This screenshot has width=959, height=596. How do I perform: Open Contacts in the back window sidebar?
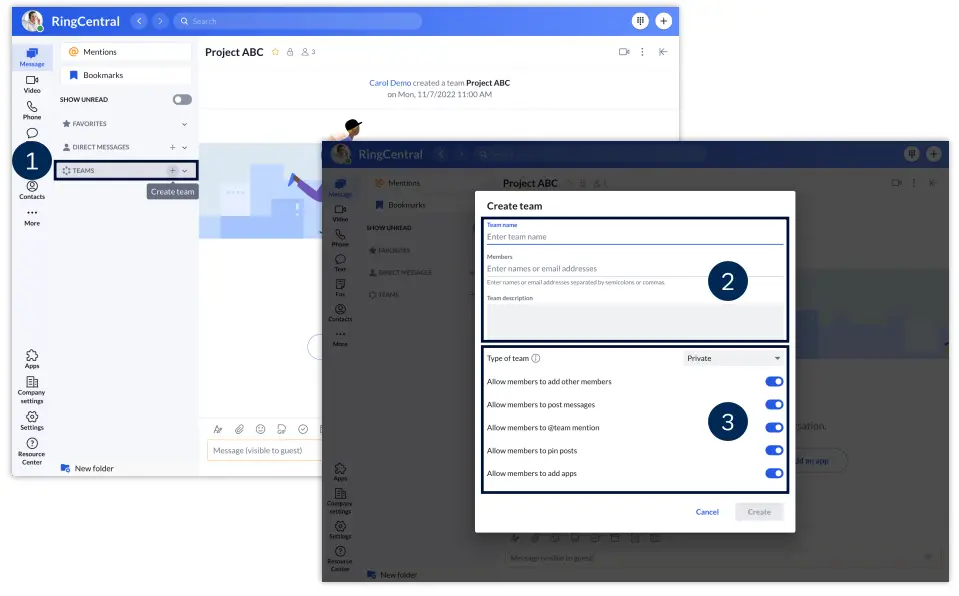pyautogui.click(x=32, y=190)
